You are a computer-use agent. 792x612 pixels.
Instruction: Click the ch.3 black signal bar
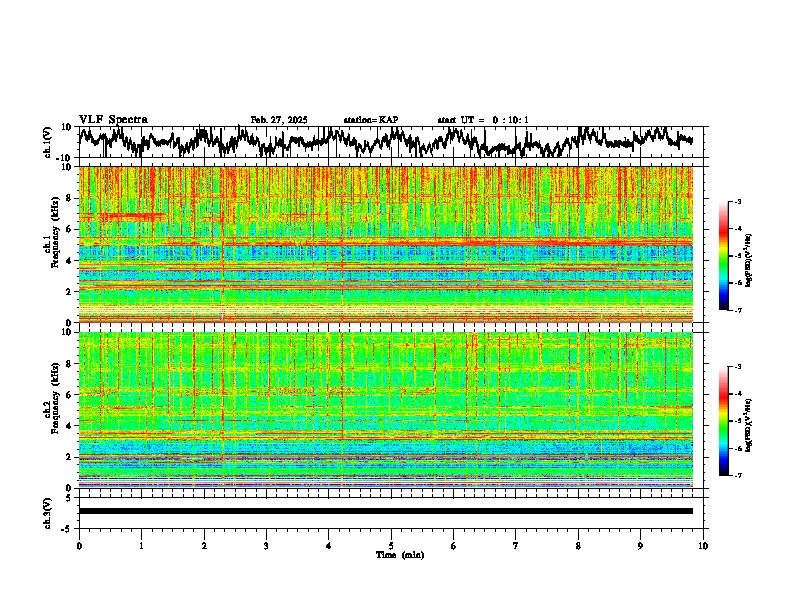coord(385,511)
